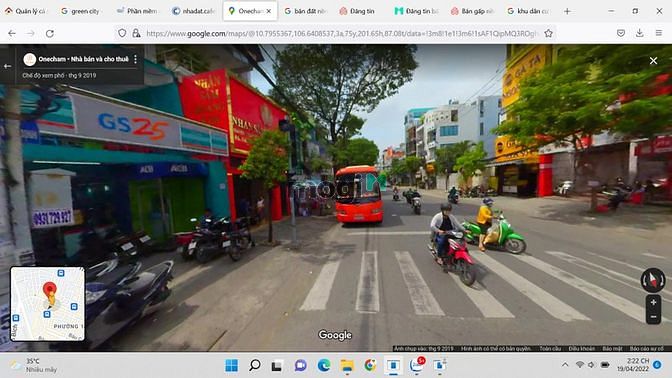Go back in browser history
672x378 pixels.
12,33
